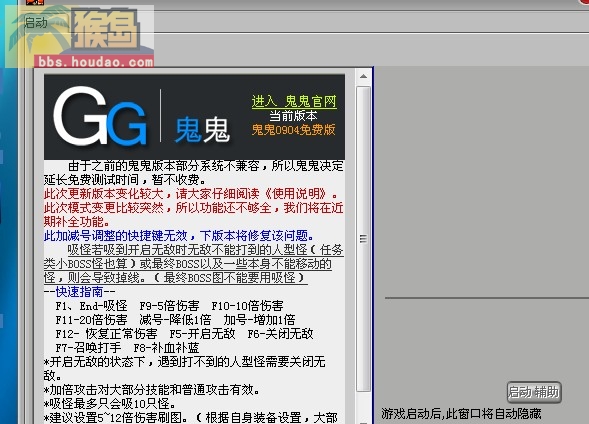Open the 启动 menu

pyautogui.click(x=36, y=23)
